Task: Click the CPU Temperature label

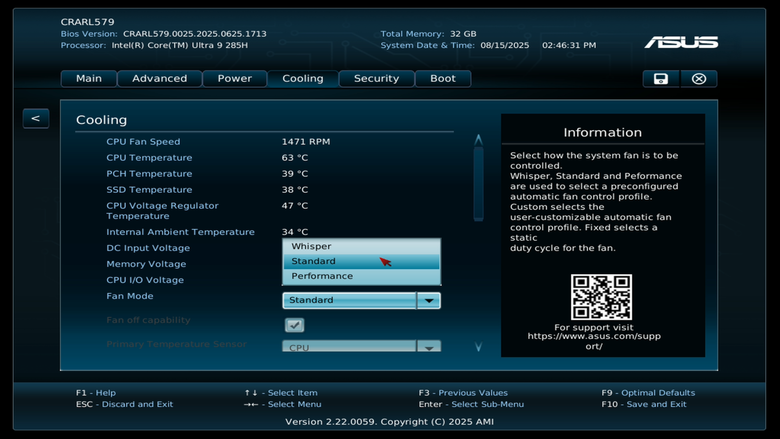Action: click(x=149, y=158)
